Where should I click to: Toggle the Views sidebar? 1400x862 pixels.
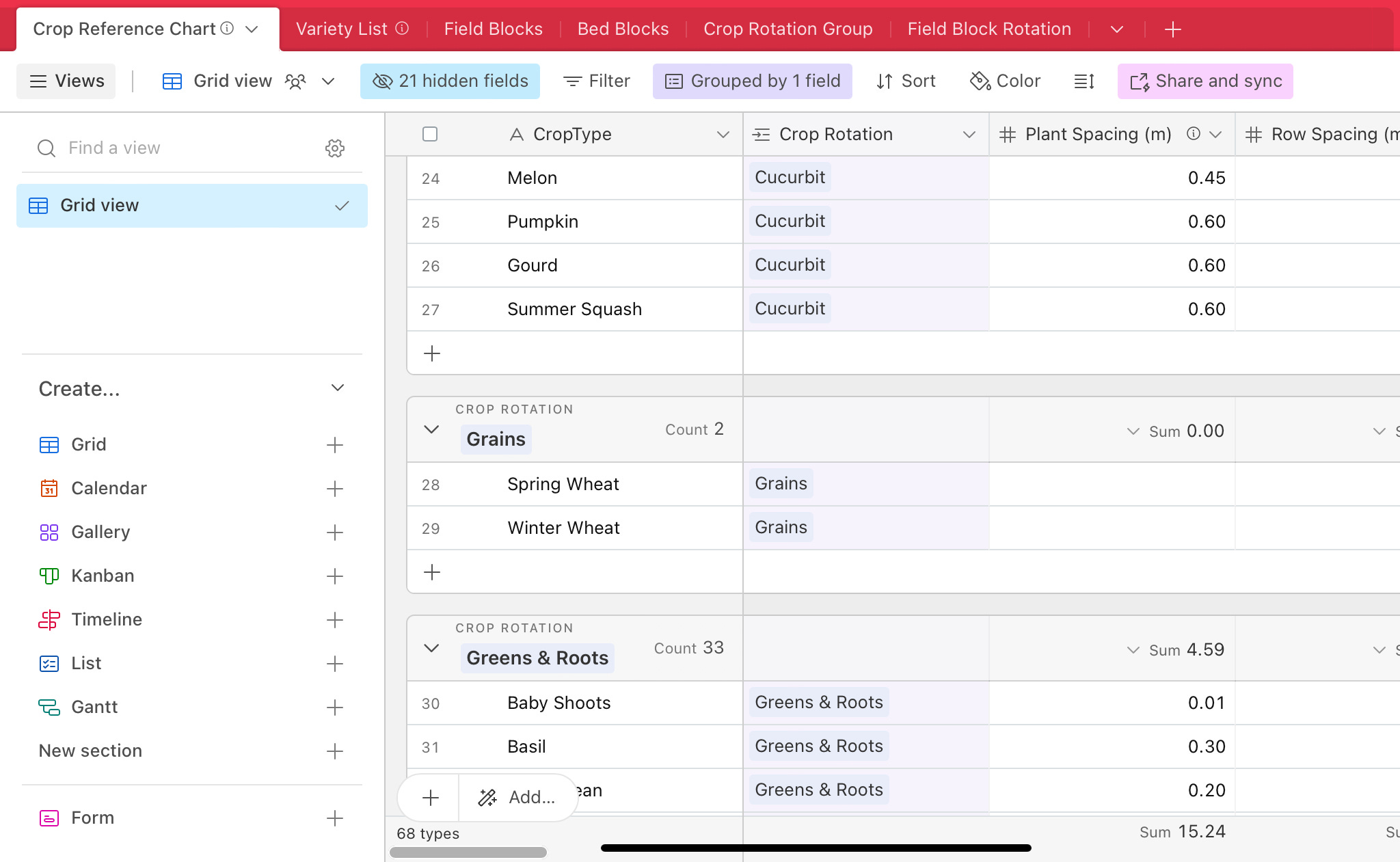click(x=66, y=81)
